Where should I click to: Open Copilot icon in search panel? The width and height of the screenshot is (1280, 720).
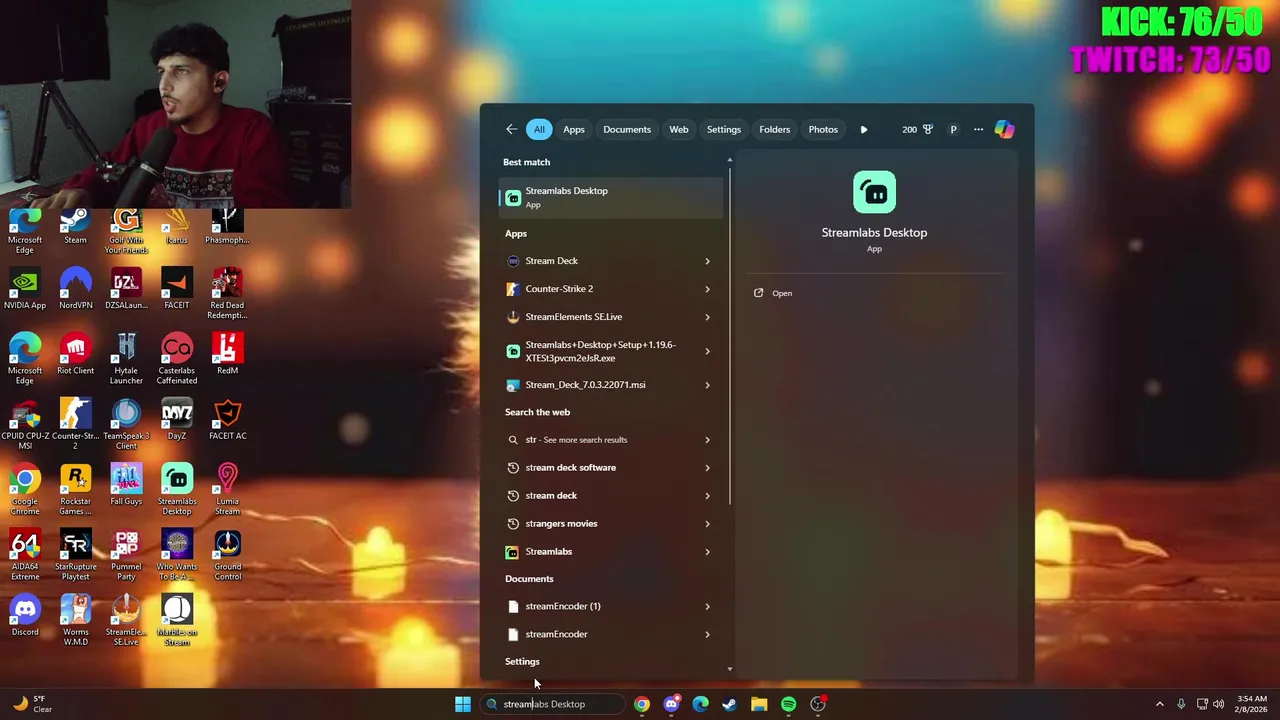1004,129
